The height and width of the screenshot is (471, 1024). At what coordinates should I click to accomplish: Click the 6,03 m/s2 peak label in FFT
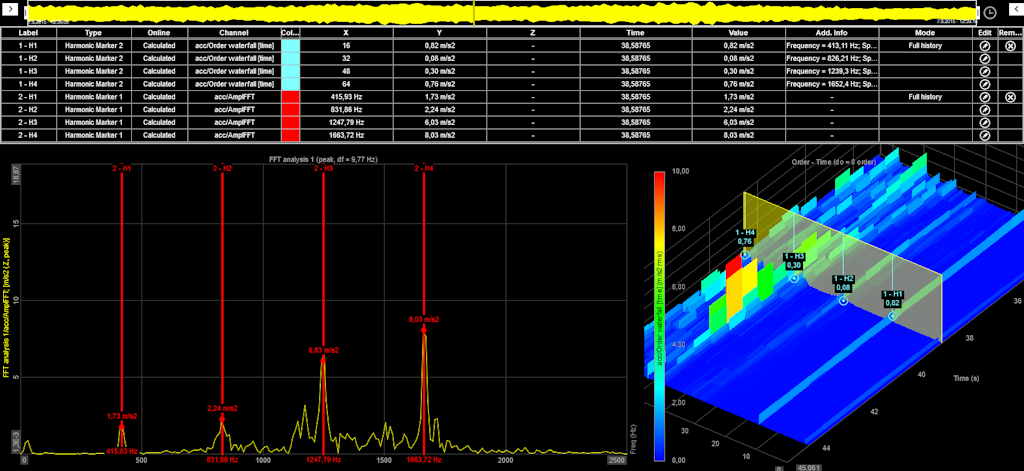pos(323,351)
